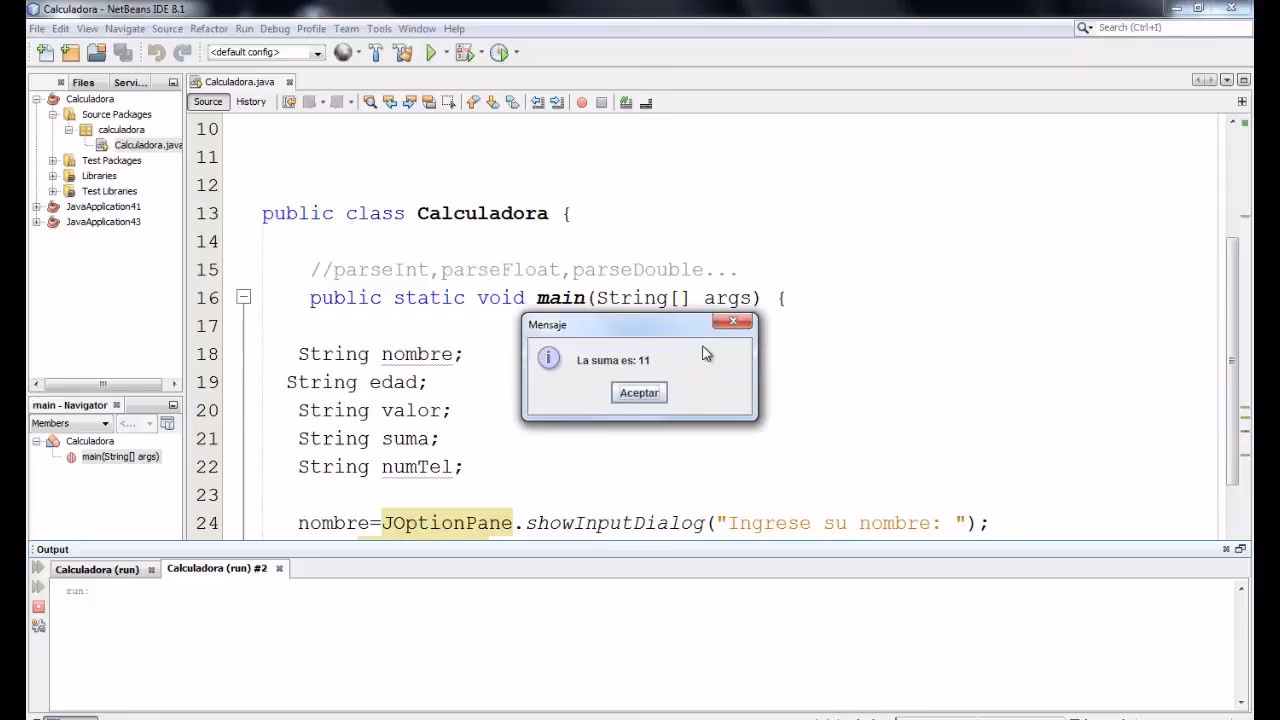Switch editor to History view
This screenshot has height=720, width=1280.
[x=251, y=102]
